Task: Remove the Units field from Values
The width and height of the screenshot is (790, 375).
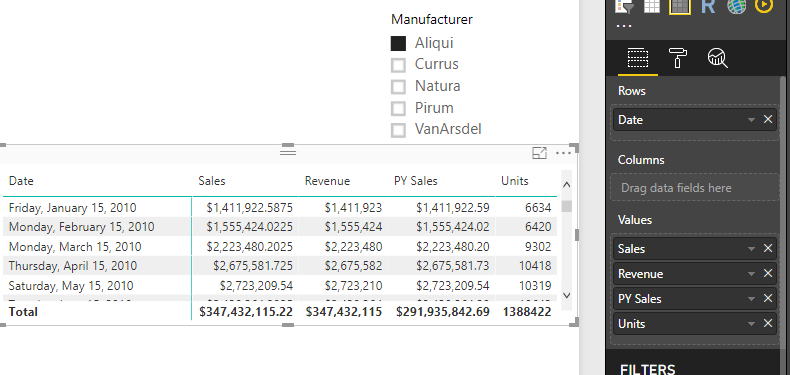Action: (768, 323)
